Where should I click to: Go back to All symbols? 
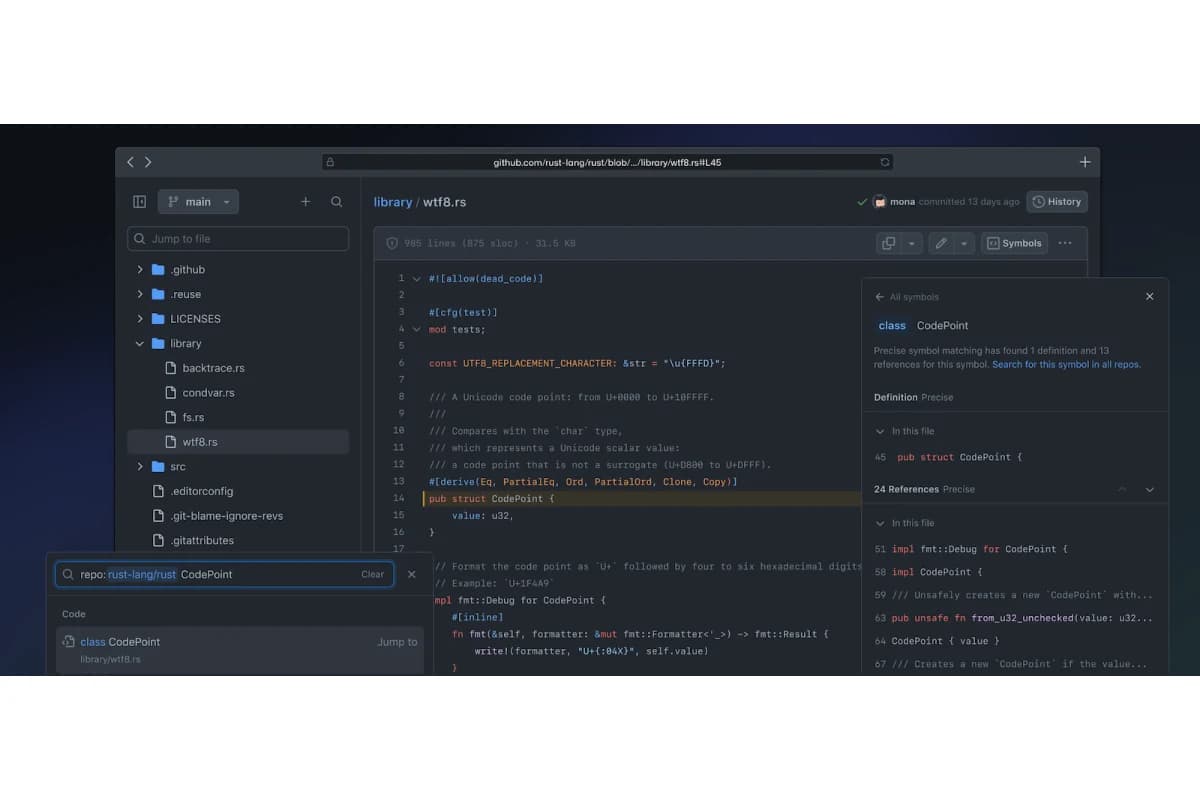[907, 297]
